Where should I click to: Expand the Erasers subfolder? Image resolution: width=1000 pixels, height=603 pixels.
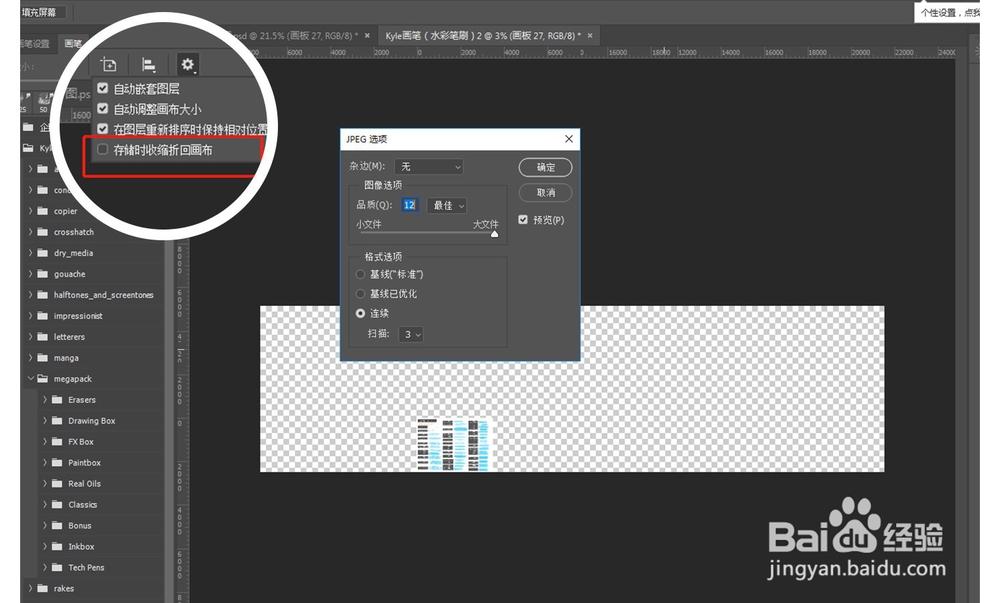[45, 400]
